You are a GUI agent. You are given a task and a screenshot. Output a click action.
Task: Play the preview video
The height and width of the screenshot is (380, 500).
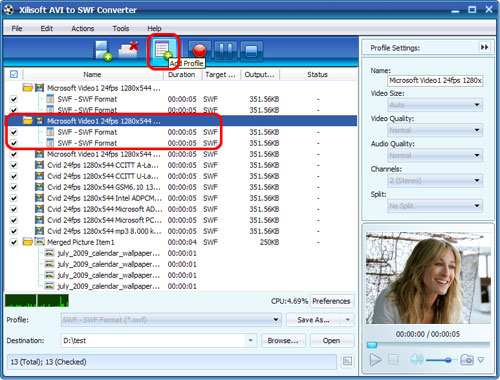click(x=376, y=360)
